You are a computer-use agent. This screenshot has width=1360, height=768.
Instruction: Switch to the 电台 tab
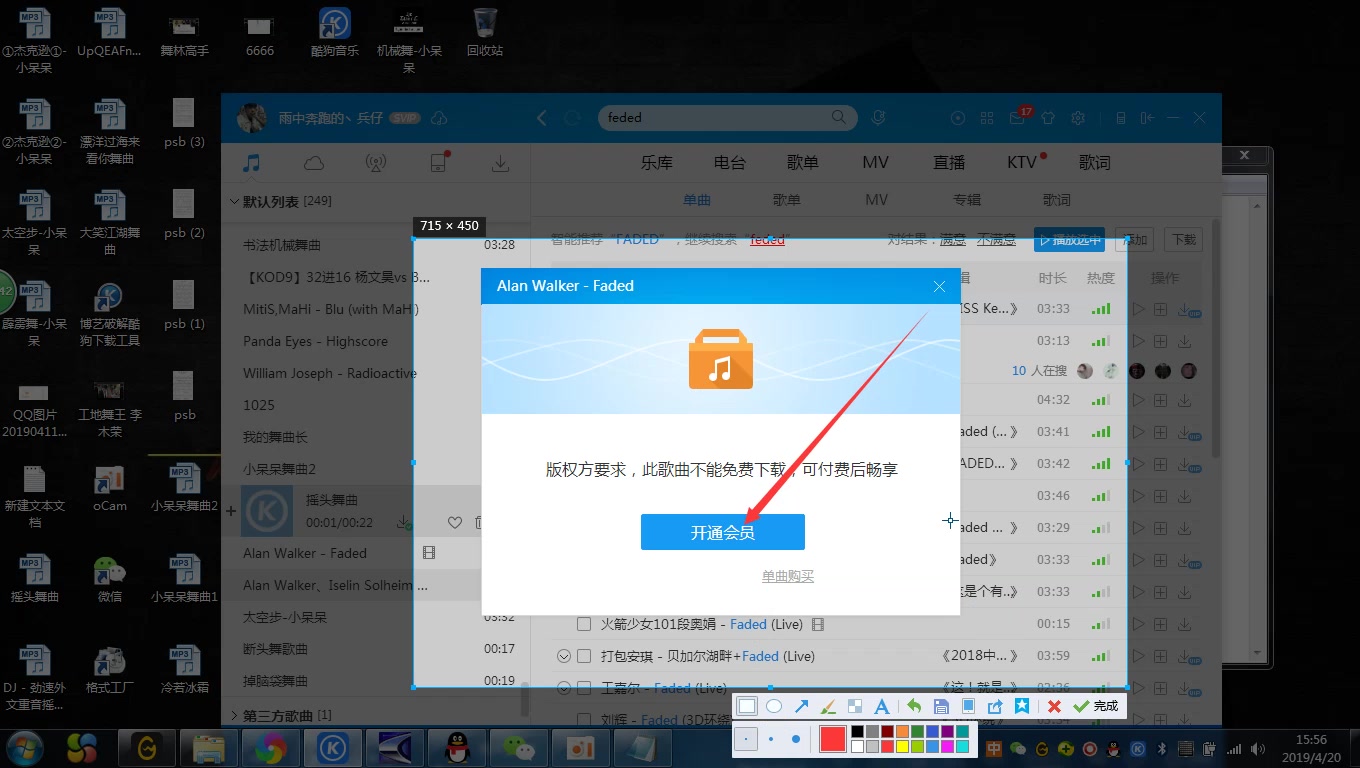(x=730, y=162)
